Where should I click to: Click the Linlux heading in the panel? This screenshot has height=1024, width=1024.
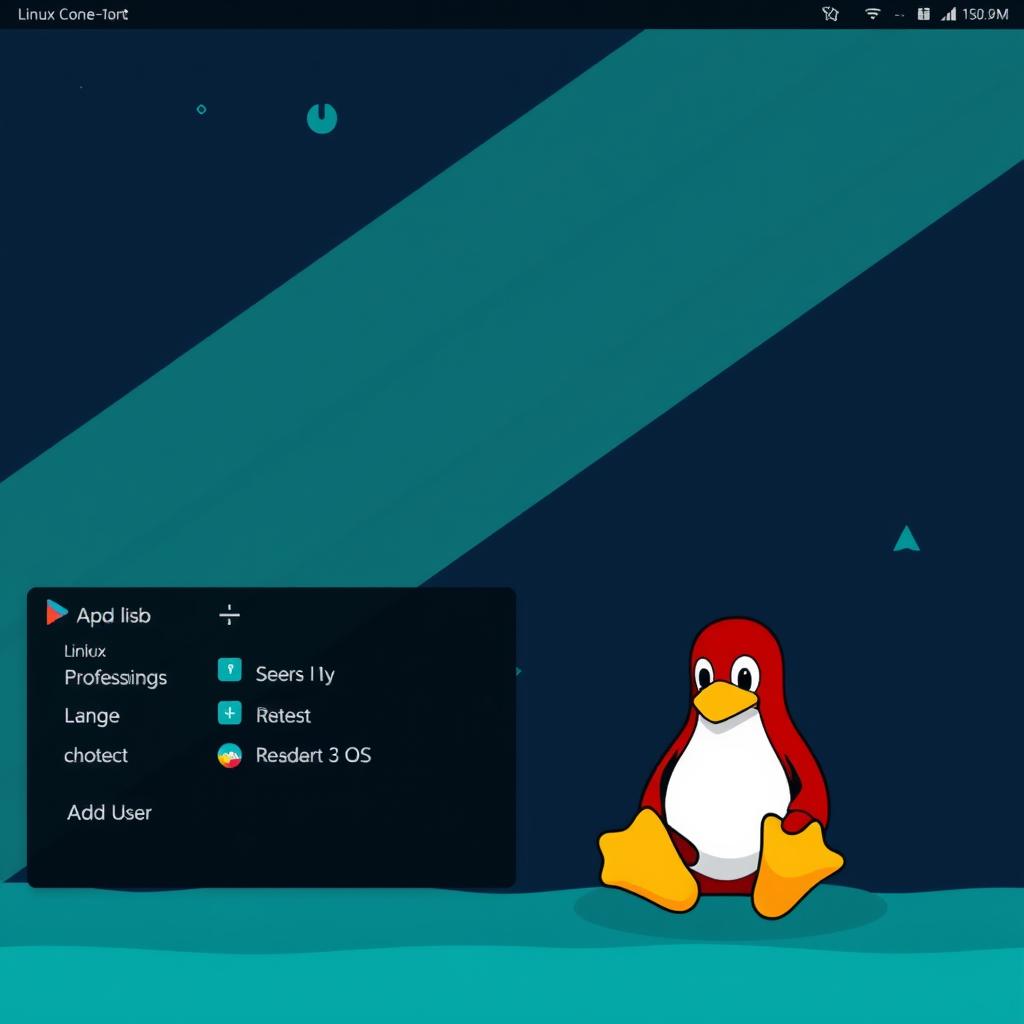tap(85, 651)
